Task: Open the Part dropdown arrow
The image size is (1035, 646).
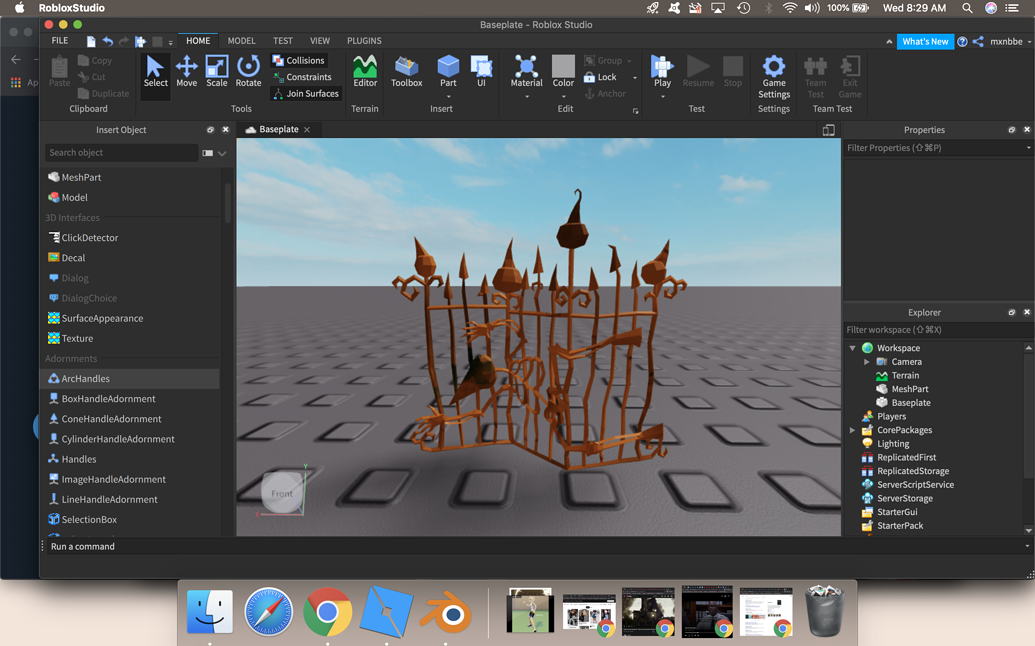Action: (x=448, y=96)
